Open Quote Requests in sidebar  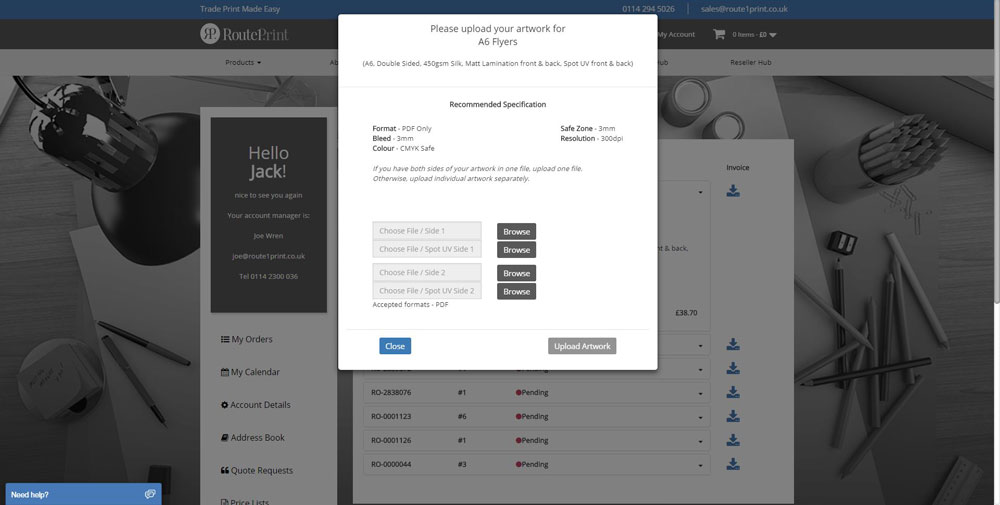click(x=257, y=471)
